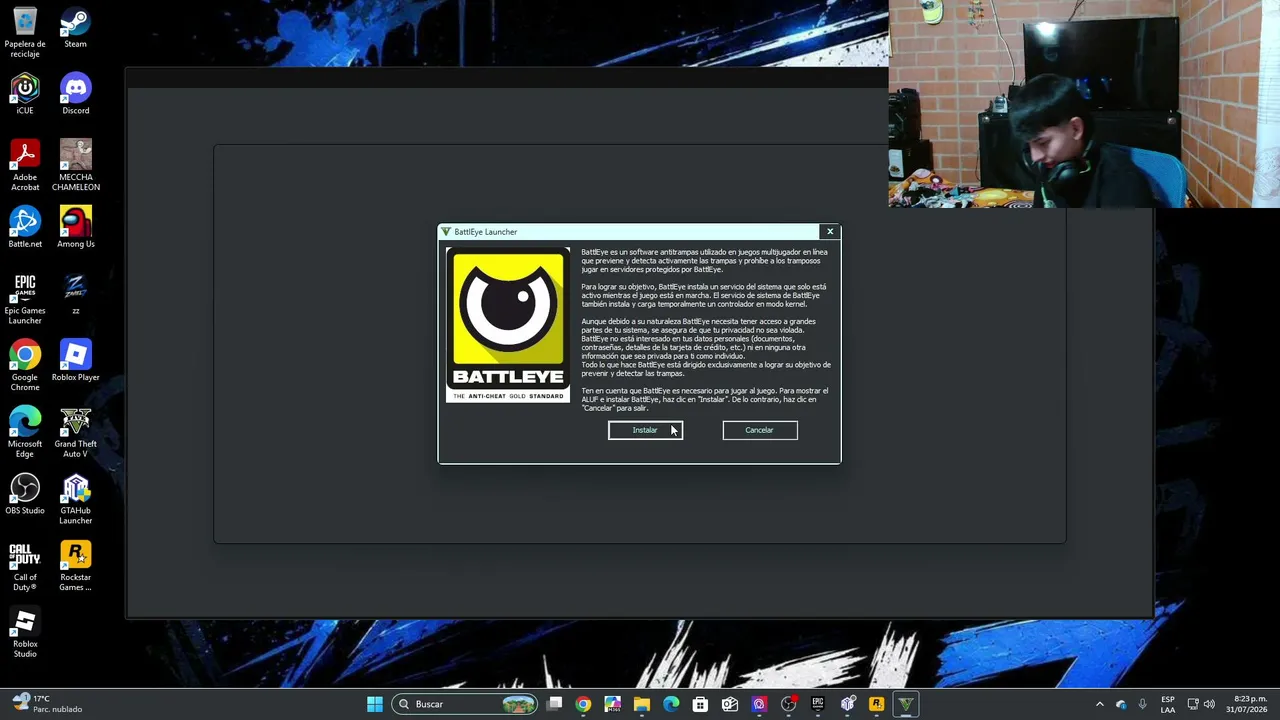Open Epic Games from the taskbar

click(818, 704)
